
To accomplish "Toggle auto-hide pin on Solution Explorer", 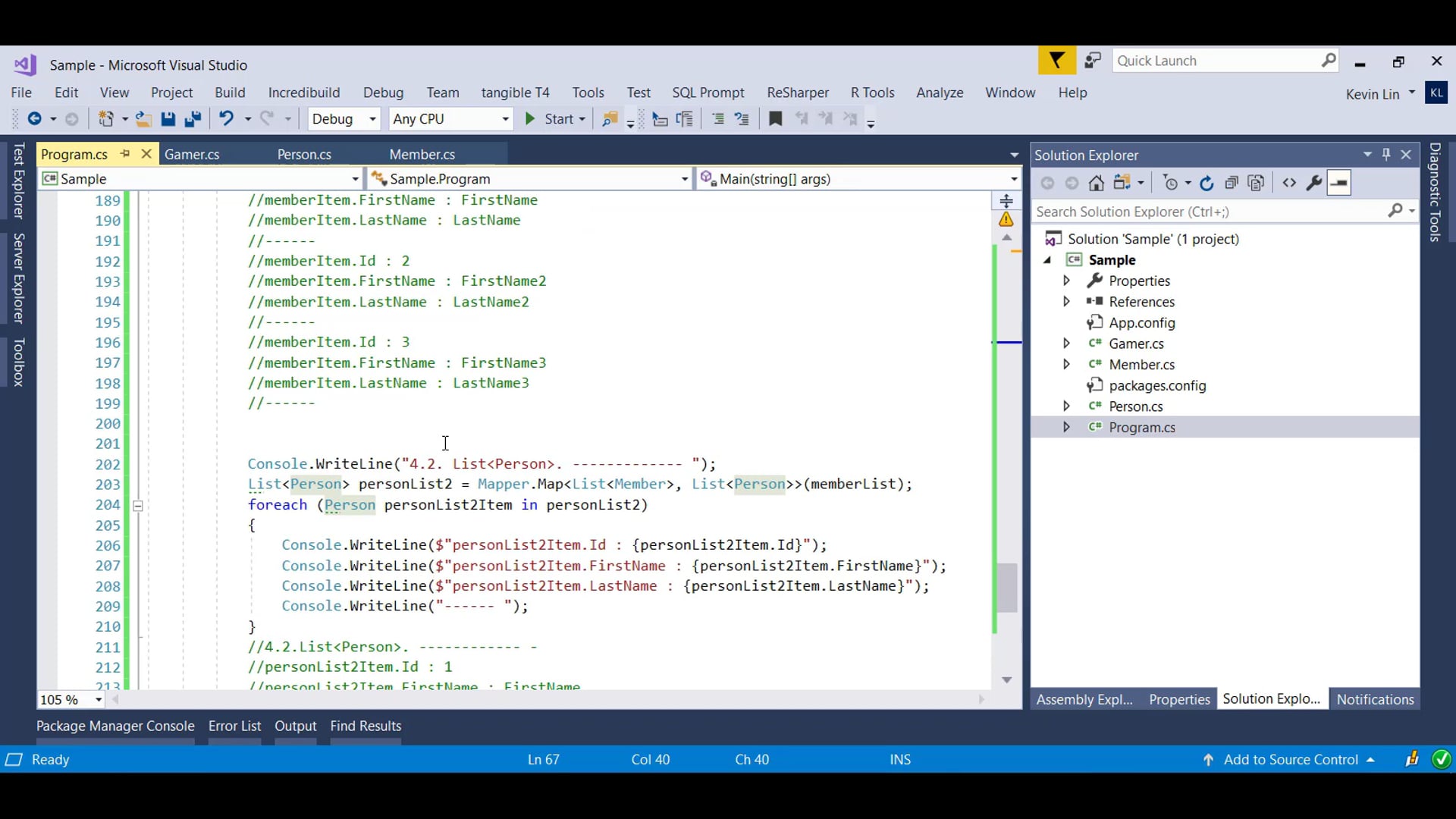I will pyautogui.click(x=1386, y=155).
